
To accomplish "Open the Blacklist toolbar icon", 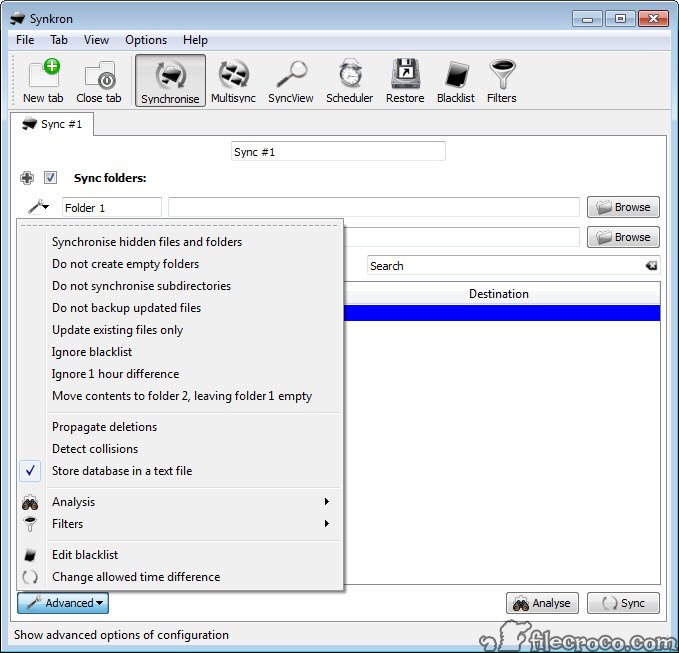I will pos(456,81).
